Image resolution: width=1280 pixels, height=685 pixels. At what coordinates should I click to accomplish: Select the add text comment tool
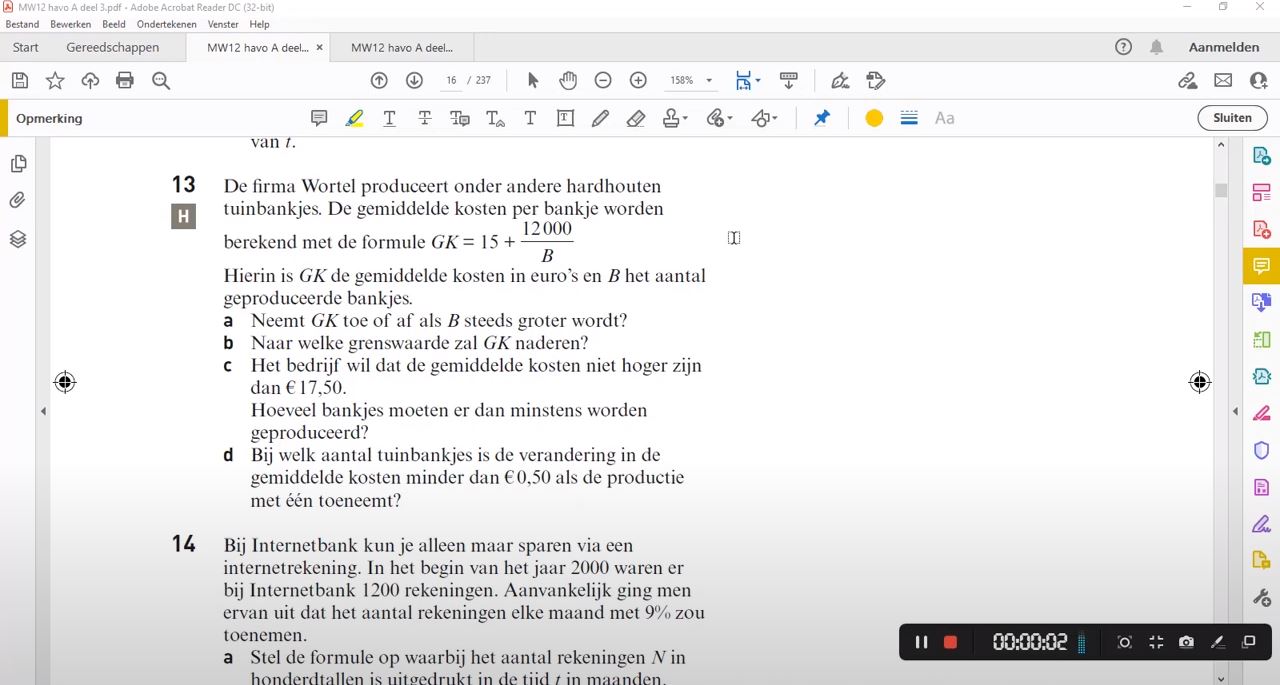[530, 118]
